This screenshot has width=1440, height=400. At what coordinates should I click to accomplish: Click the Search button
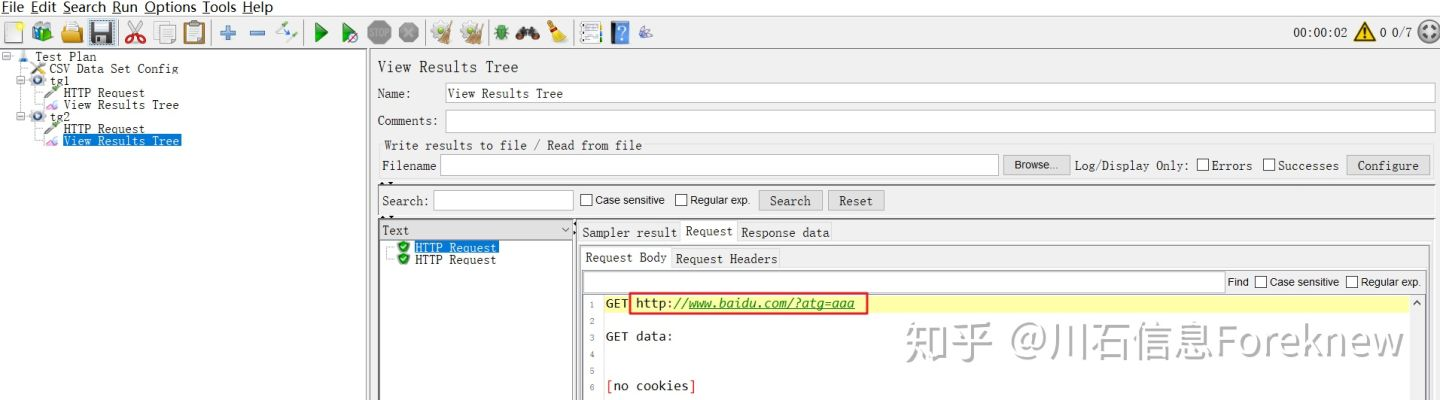click(790, 200)
